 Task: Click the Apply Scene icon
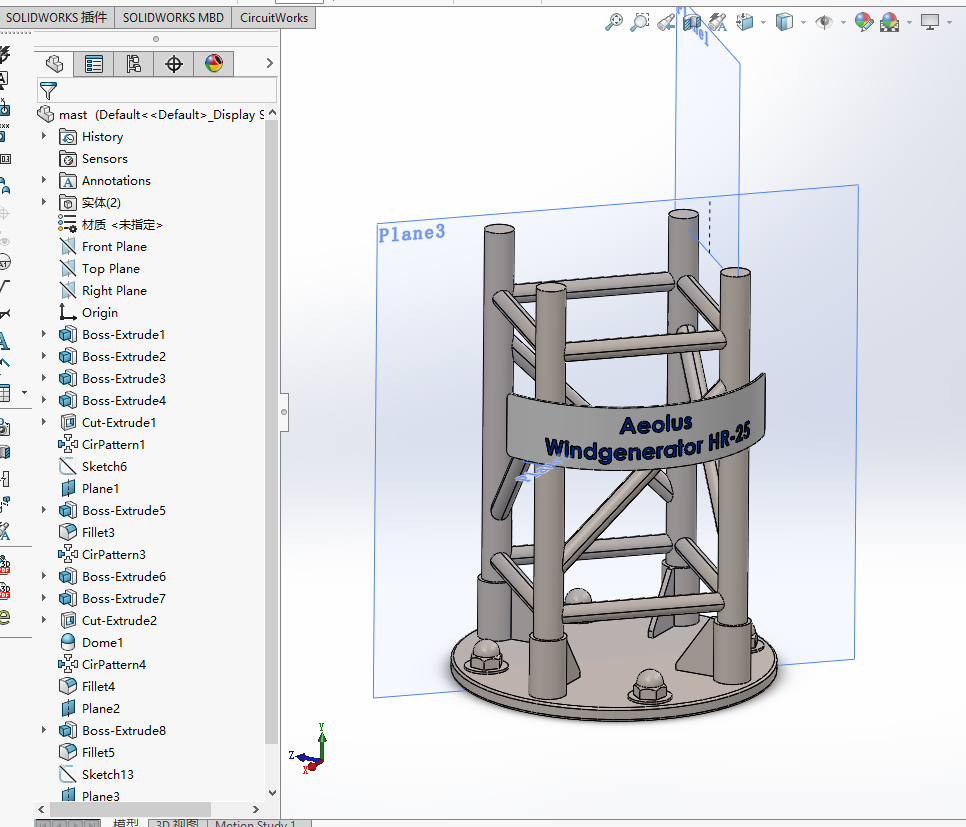890,22
